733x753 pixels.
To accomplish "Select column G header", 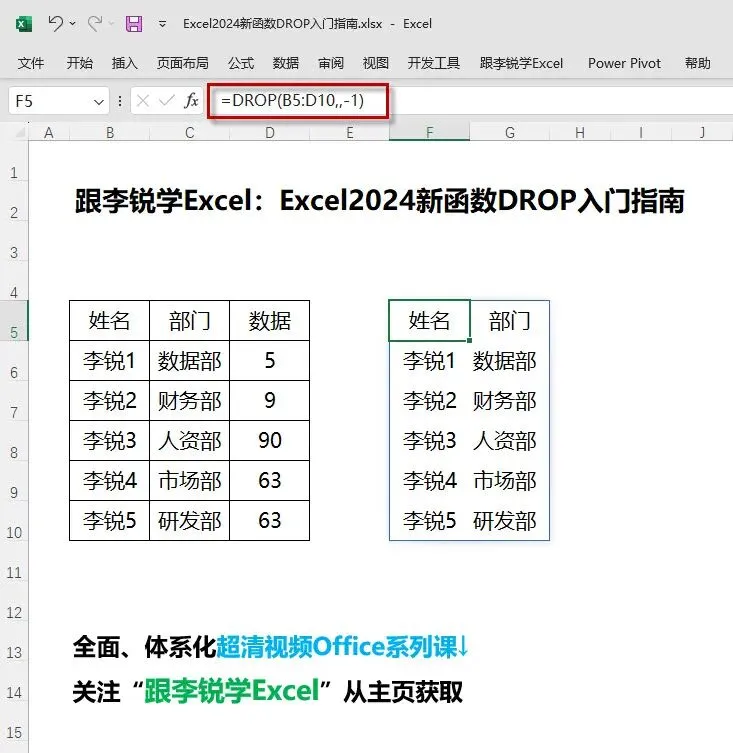I will click(510, 133).
